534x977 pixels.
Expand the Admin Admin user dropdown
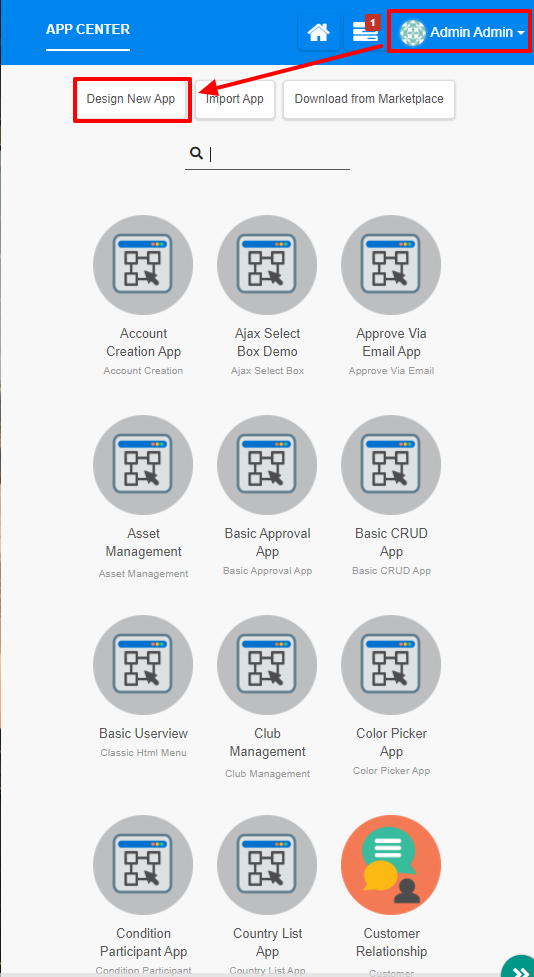462,32
